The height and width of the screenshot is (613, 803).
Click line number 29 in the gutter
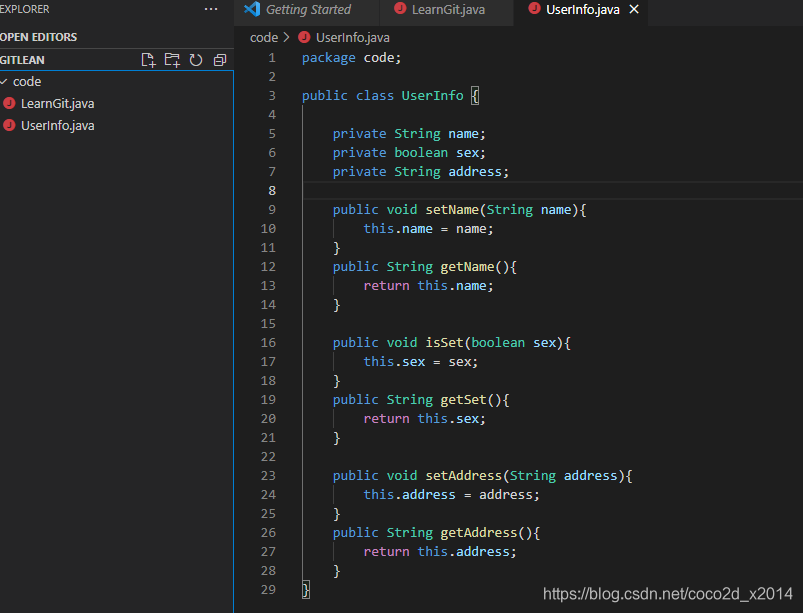268,589
